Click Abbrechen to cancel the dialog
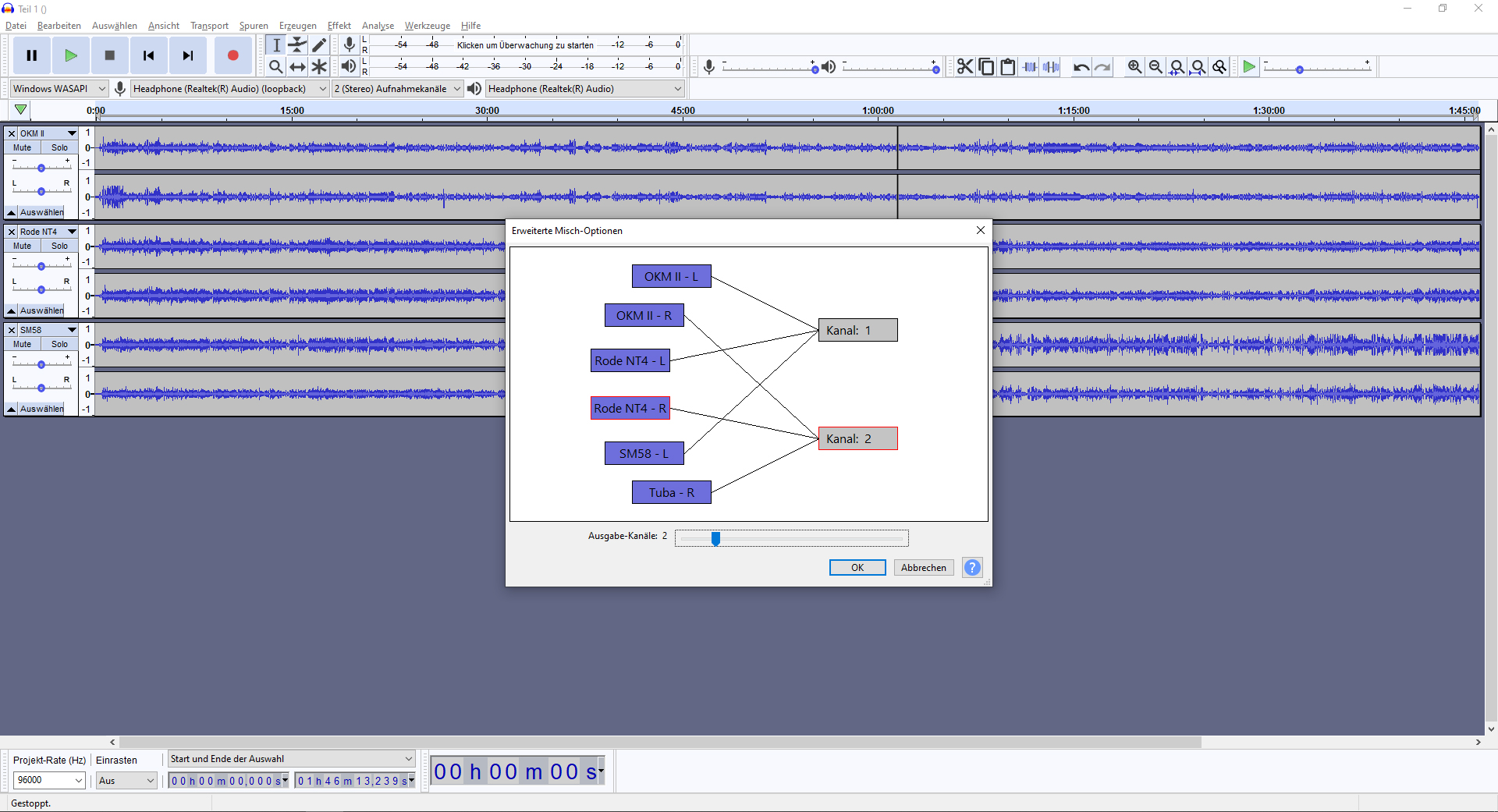Screen dimensions: 1498x812 923,568
